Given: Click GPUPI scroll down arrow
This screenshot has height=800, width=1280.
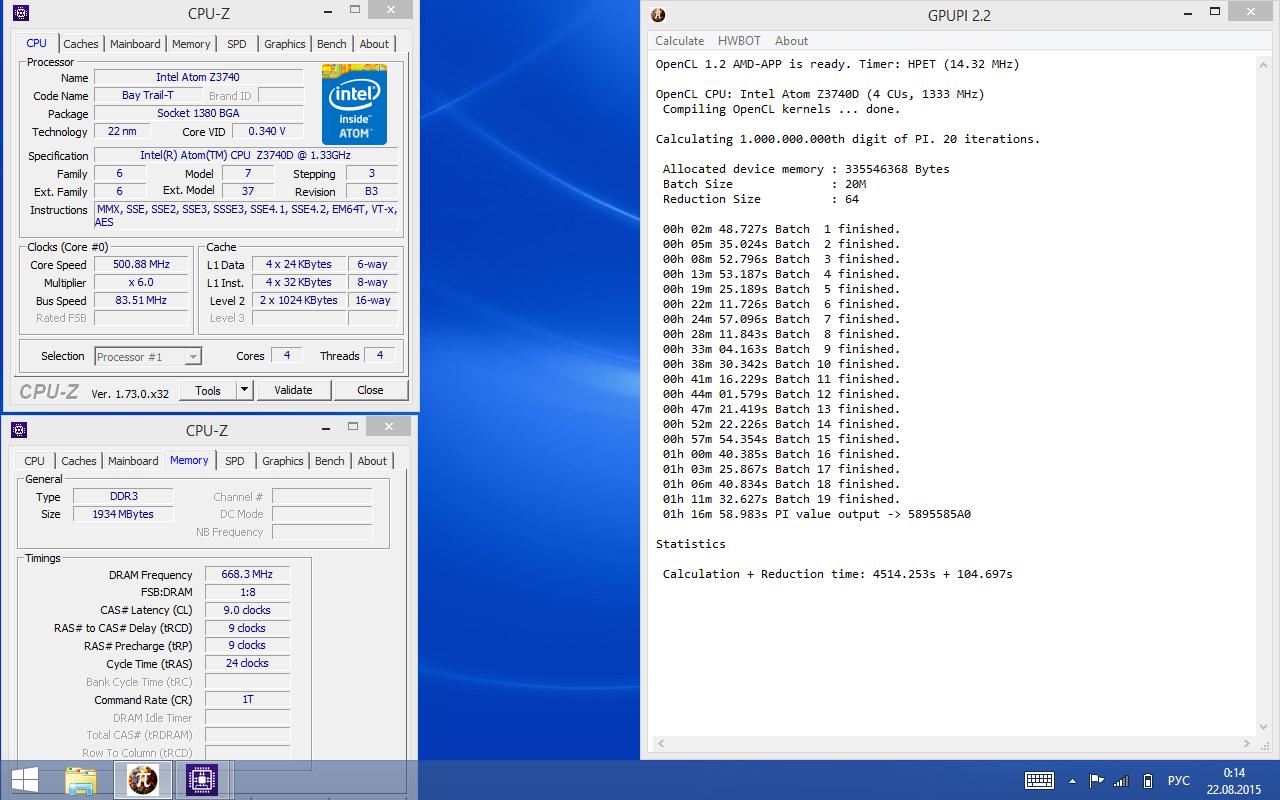Looking at the screenshot, I should (x=1261, y=728).
